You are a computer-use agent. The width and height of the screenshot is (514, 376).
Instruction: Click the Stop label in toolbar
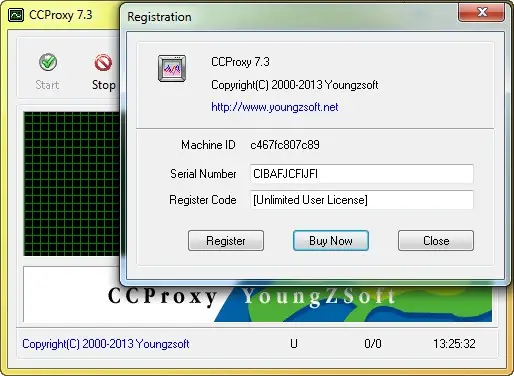tap(104, 85)
